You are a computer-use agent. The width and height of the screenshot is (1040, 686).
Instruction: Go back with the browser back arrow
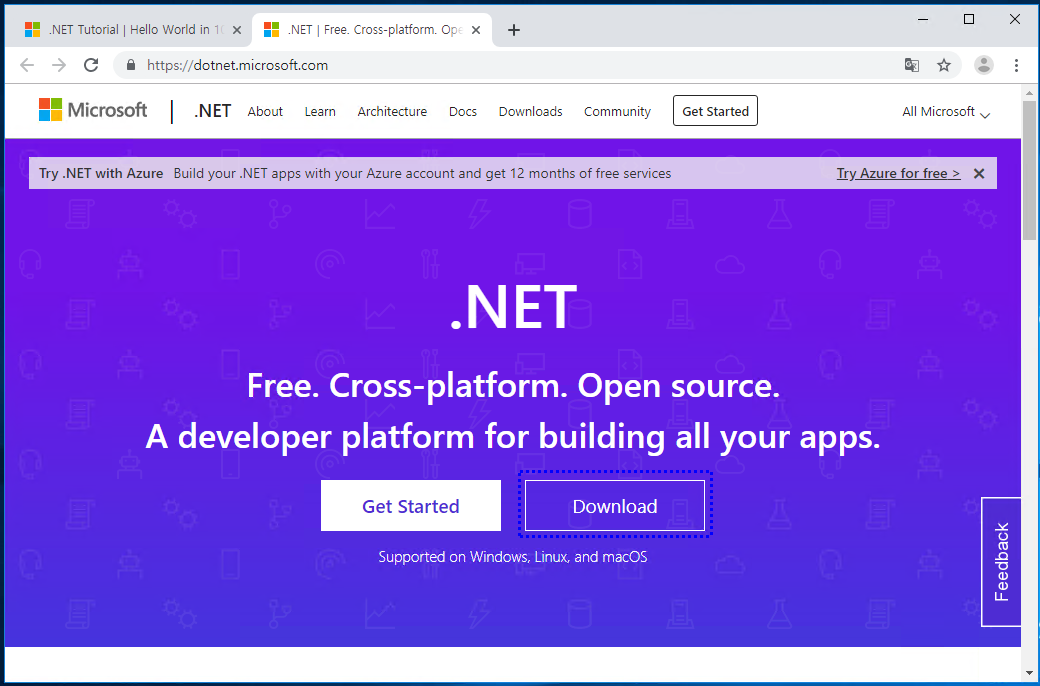[27, 65]
